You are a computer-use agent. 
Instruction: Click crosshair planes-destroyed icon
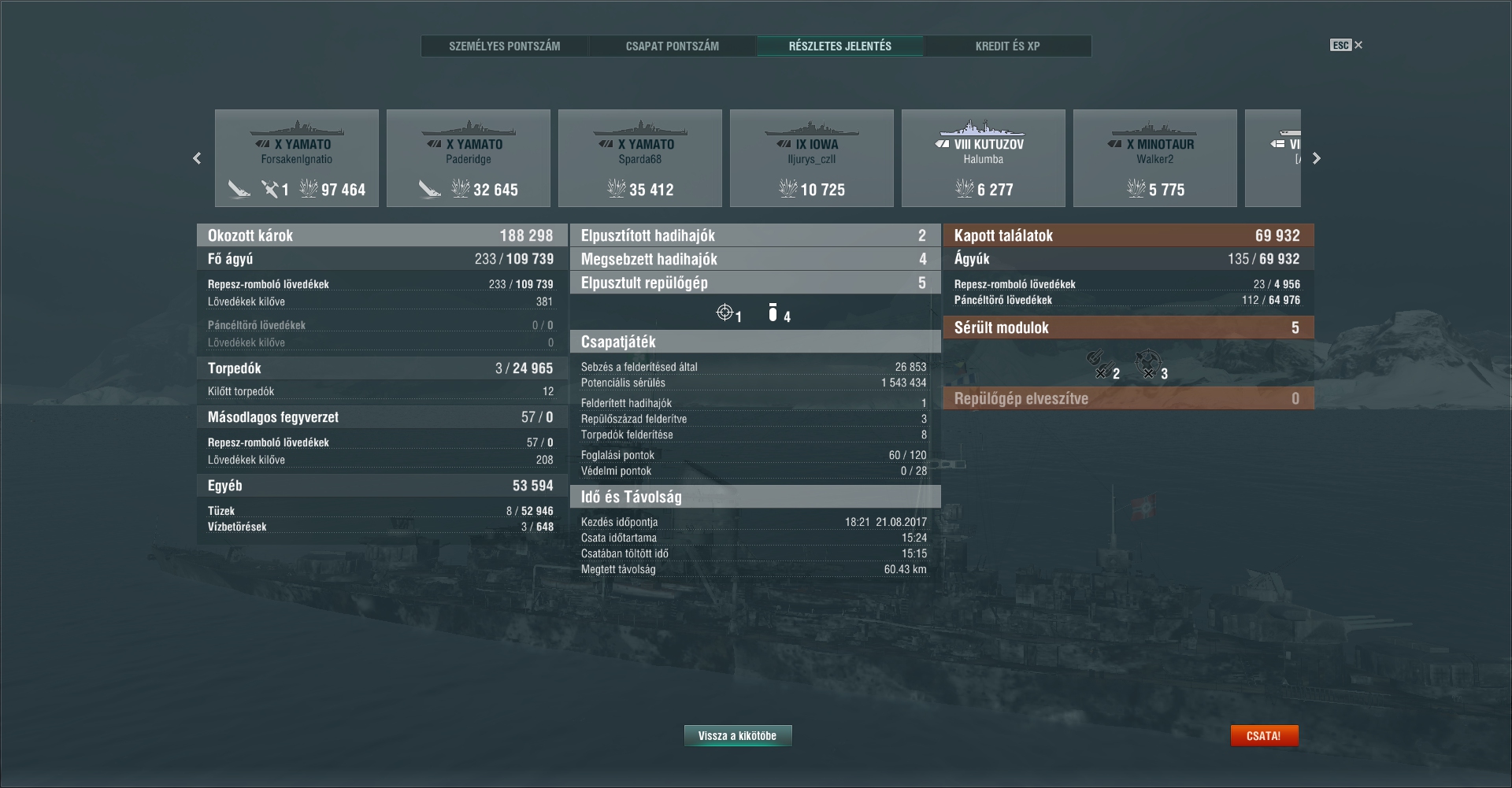point(724,313)
